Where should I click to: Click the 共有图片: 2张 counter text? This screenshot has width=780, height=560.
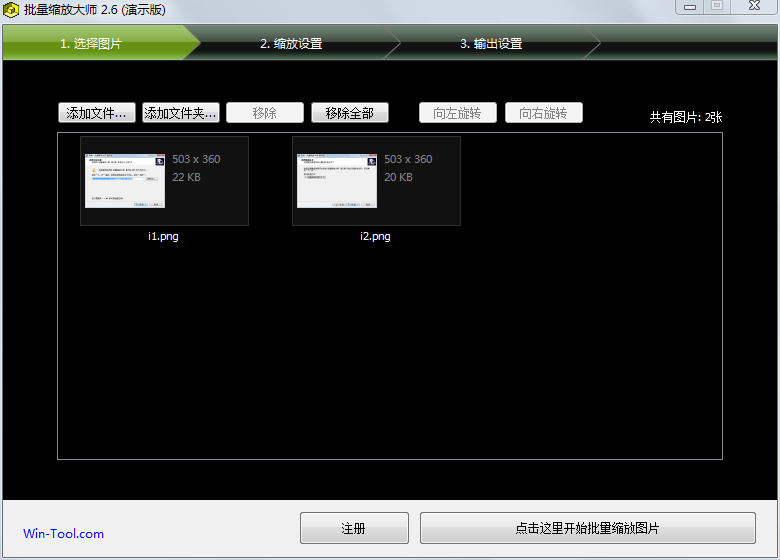click(686, 117)
